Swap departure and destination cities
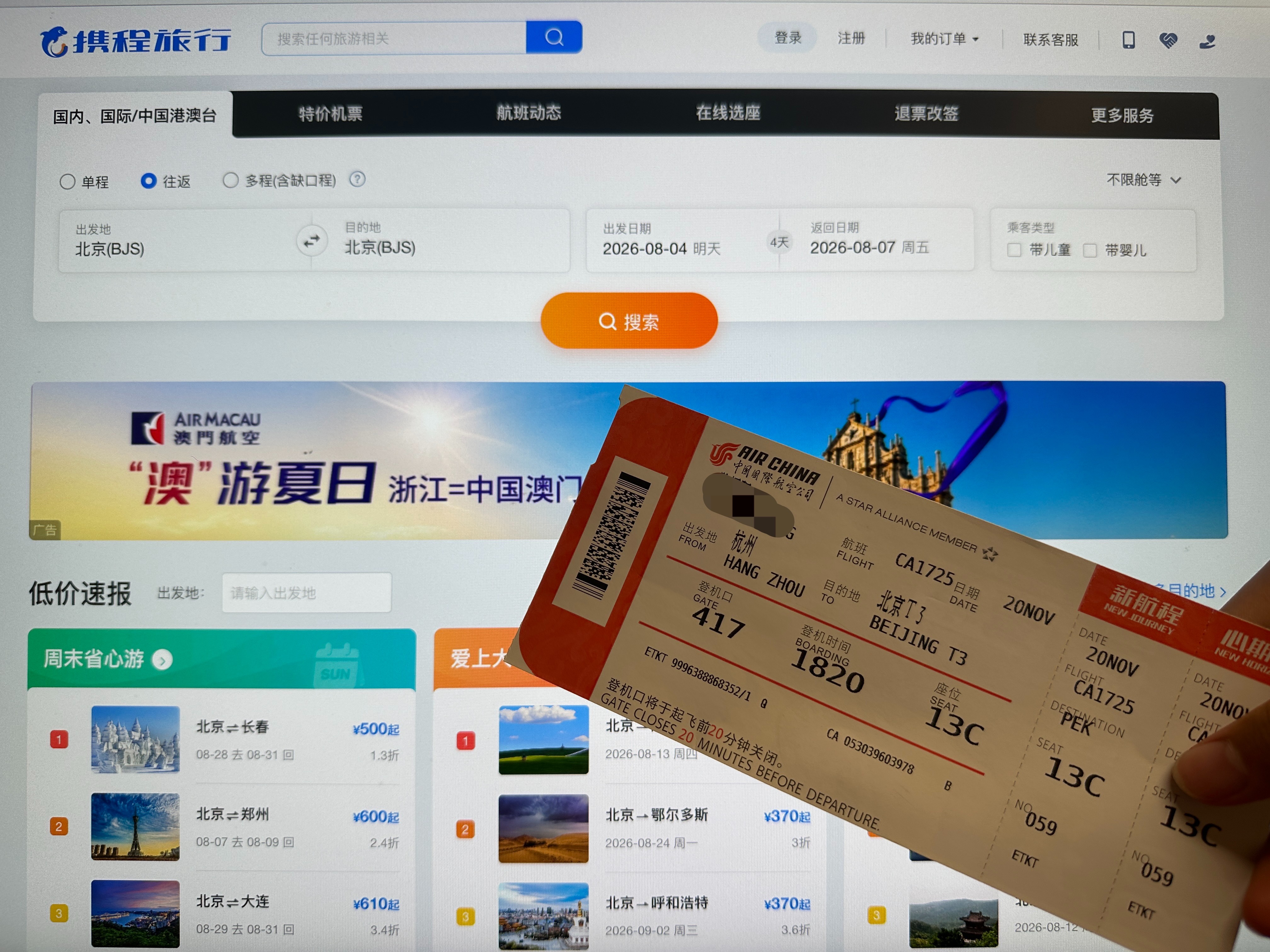The width and height of the screenshot is (1270, 952). (x=312, y=241)
